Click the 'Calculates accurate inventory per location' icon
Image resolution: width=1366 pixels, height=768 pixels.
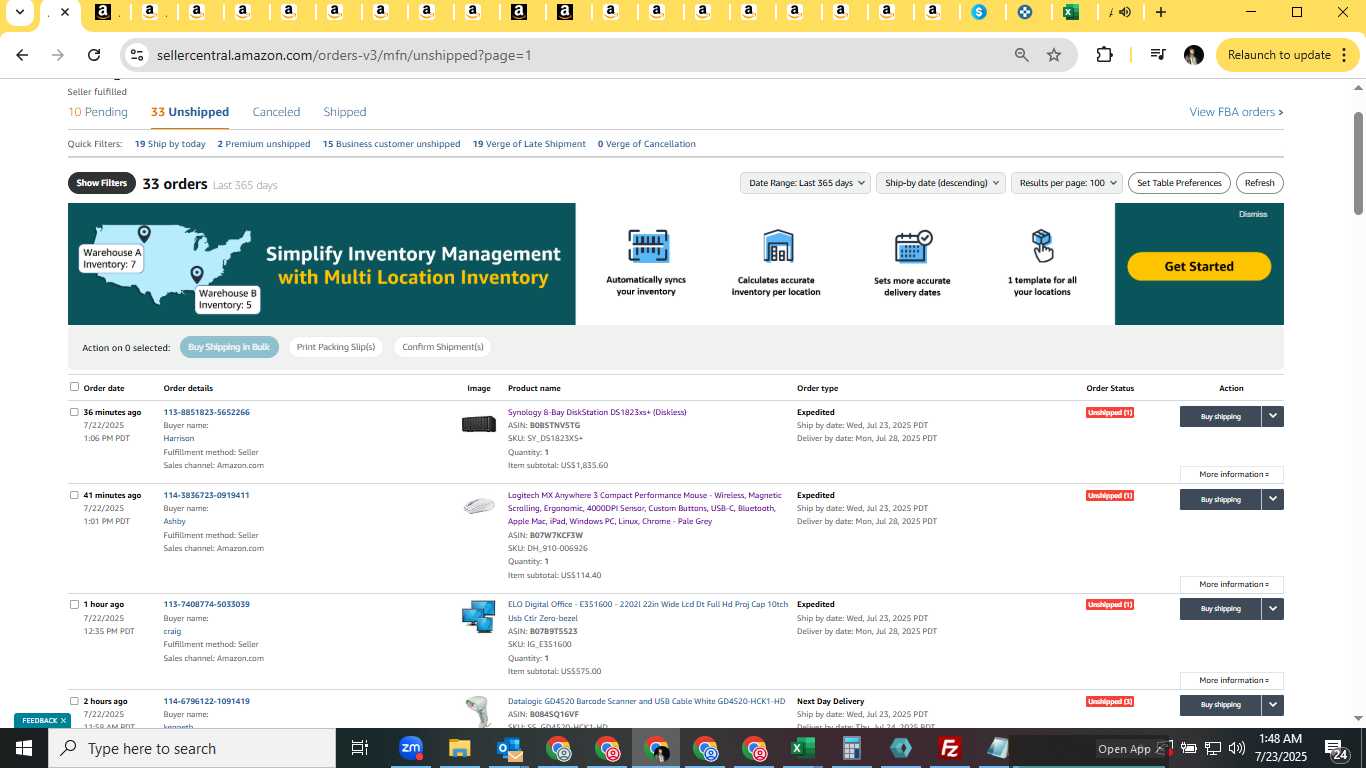(x=777, y=246)
